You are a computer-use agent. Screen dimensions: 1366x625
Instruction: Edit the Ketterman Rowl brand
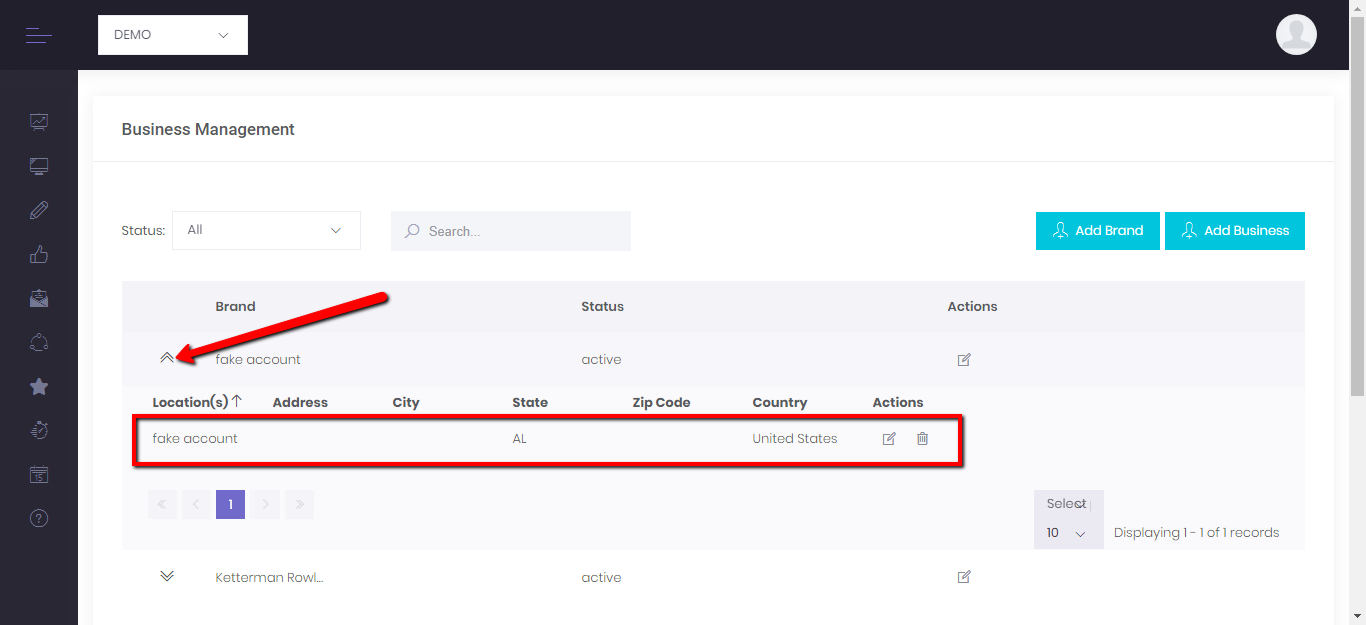pos(964,577)
